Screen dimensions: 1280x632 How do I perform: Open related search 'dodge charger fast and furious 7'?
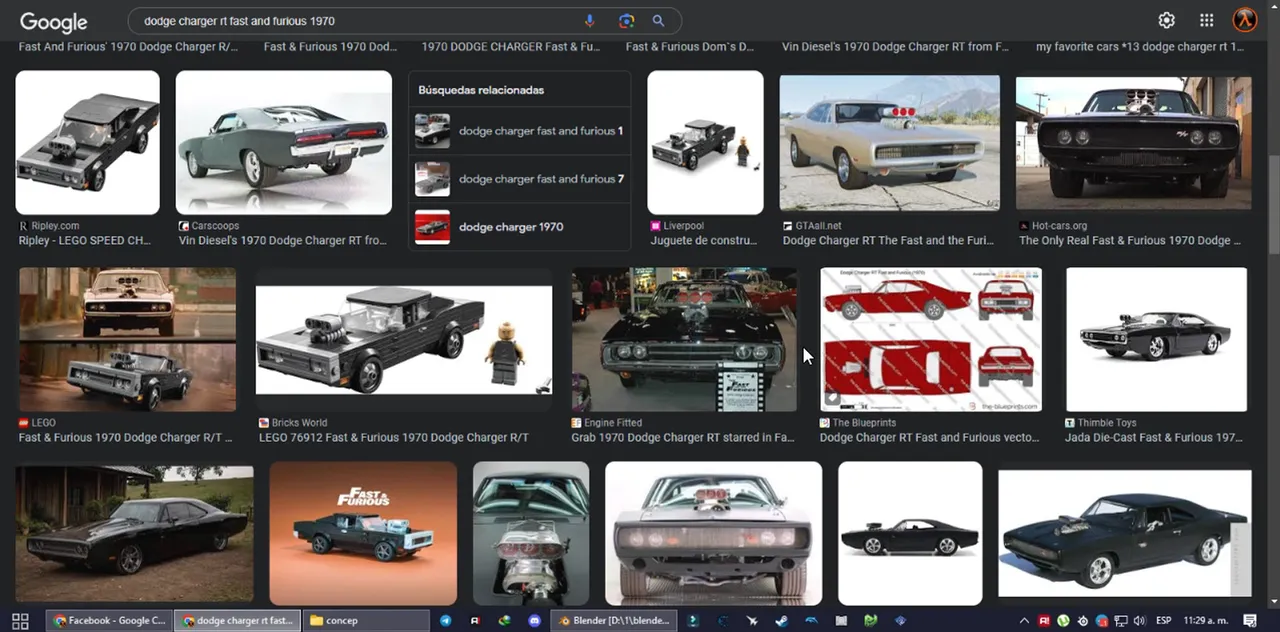click(x=520, y=179)
